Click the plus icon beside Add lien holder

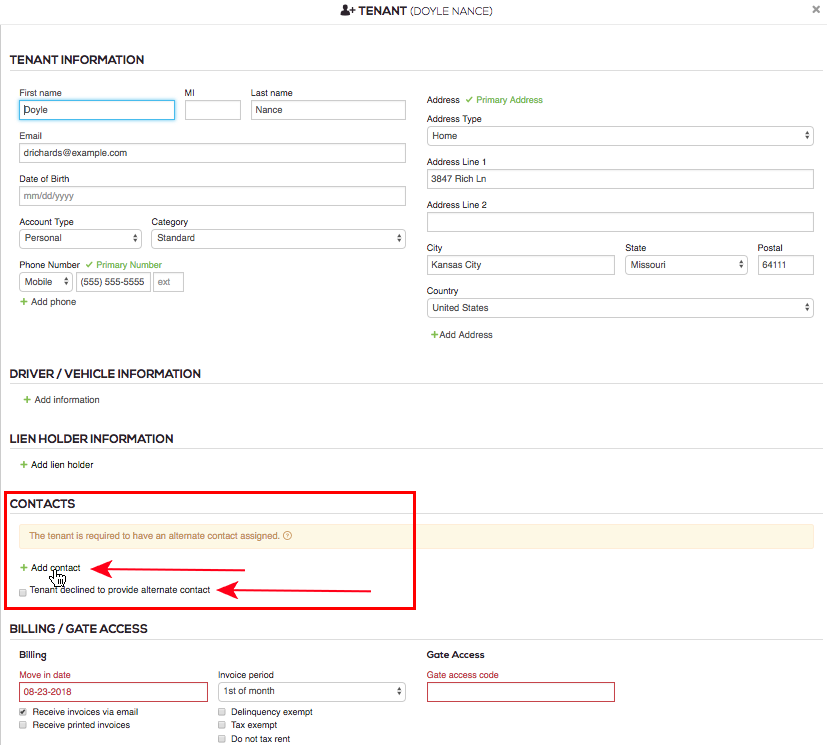tap(24, 465)
